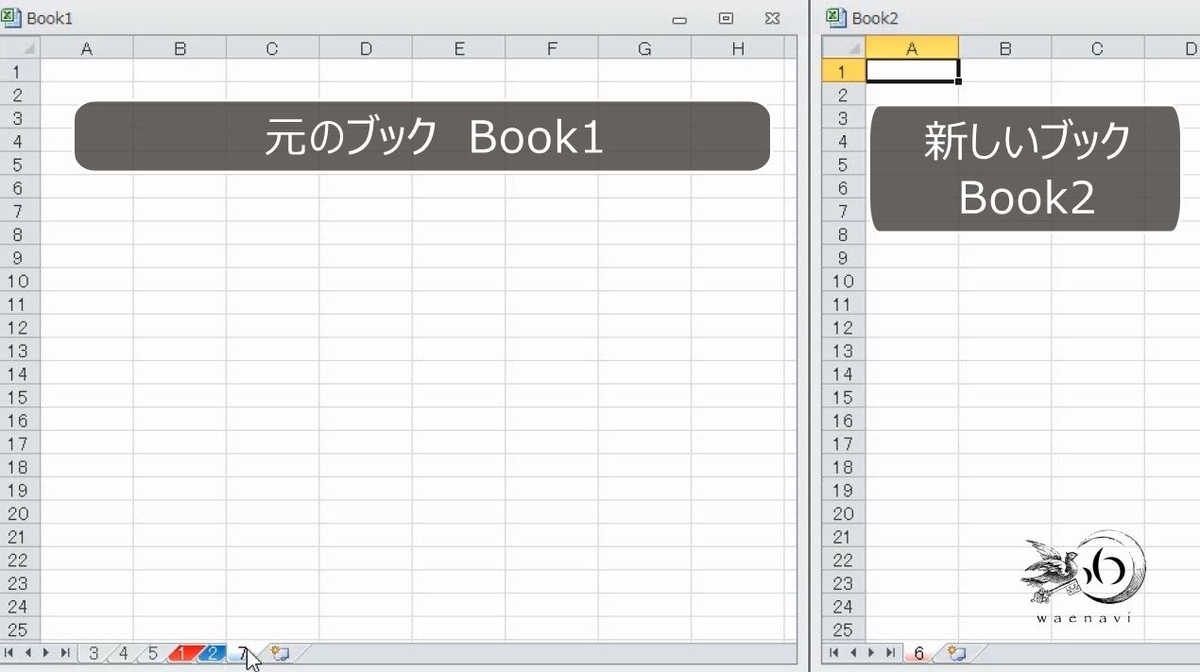The width and height of the screenshot is (1200, 672).
Task: Select sheet tab 7 in Book1
Action: click(x=243, y=654)
